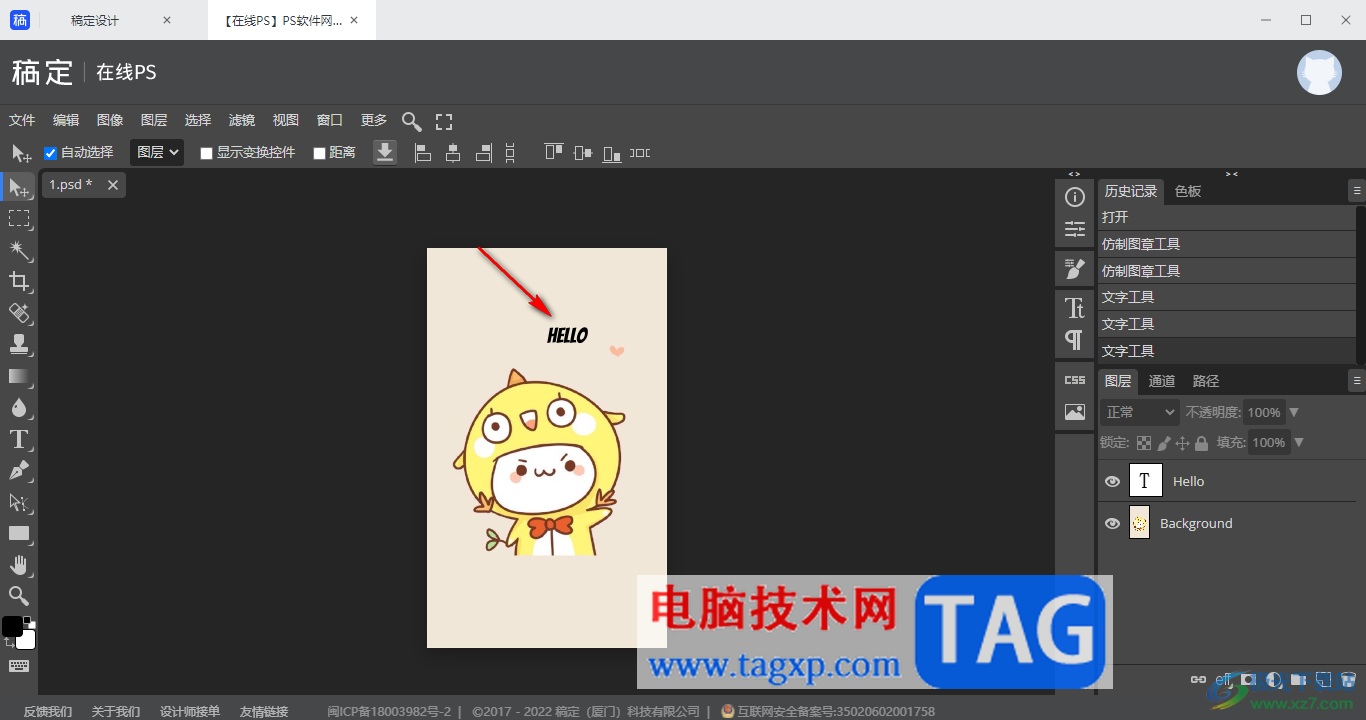Click the on-screen keyboard icon
This screenshot has height=720, width=1366.
click(x=19, y=665)
